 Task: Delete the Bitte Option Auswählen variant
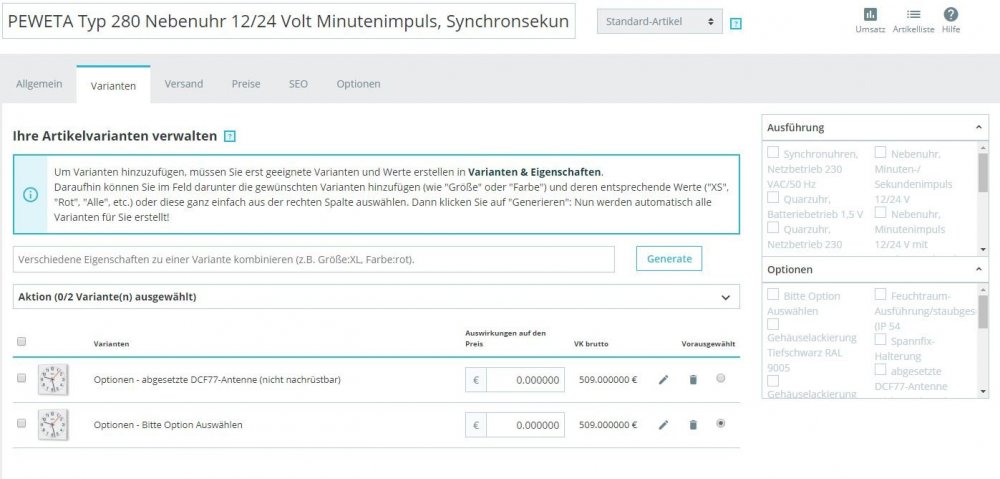tap(693, 425)
